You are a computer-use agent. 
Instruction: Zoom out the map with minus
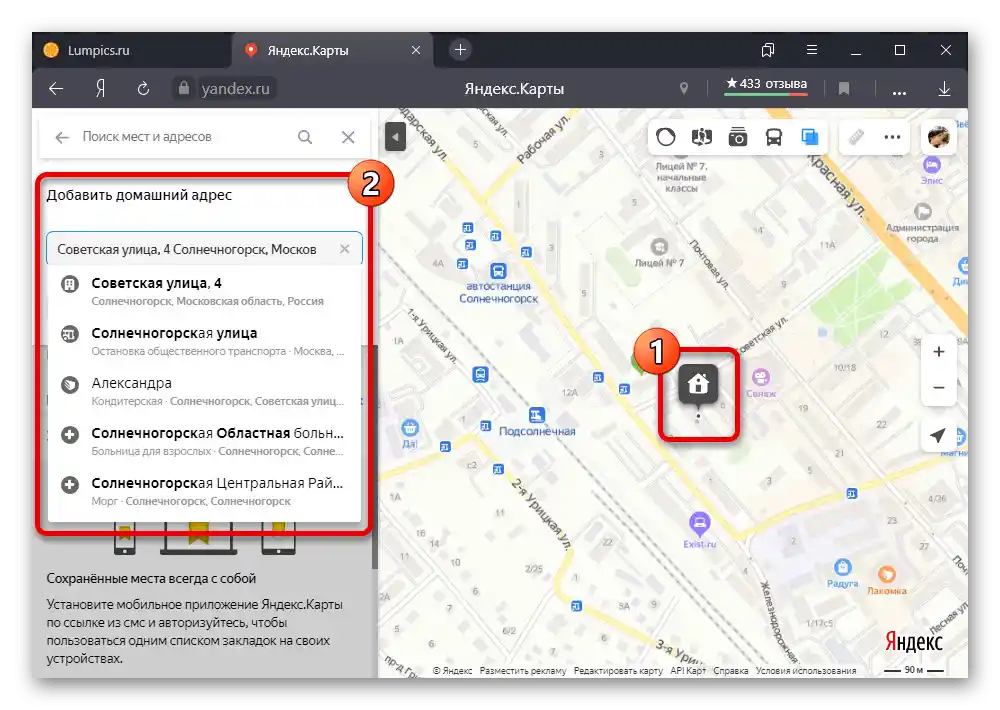click(x=939, y=387)
